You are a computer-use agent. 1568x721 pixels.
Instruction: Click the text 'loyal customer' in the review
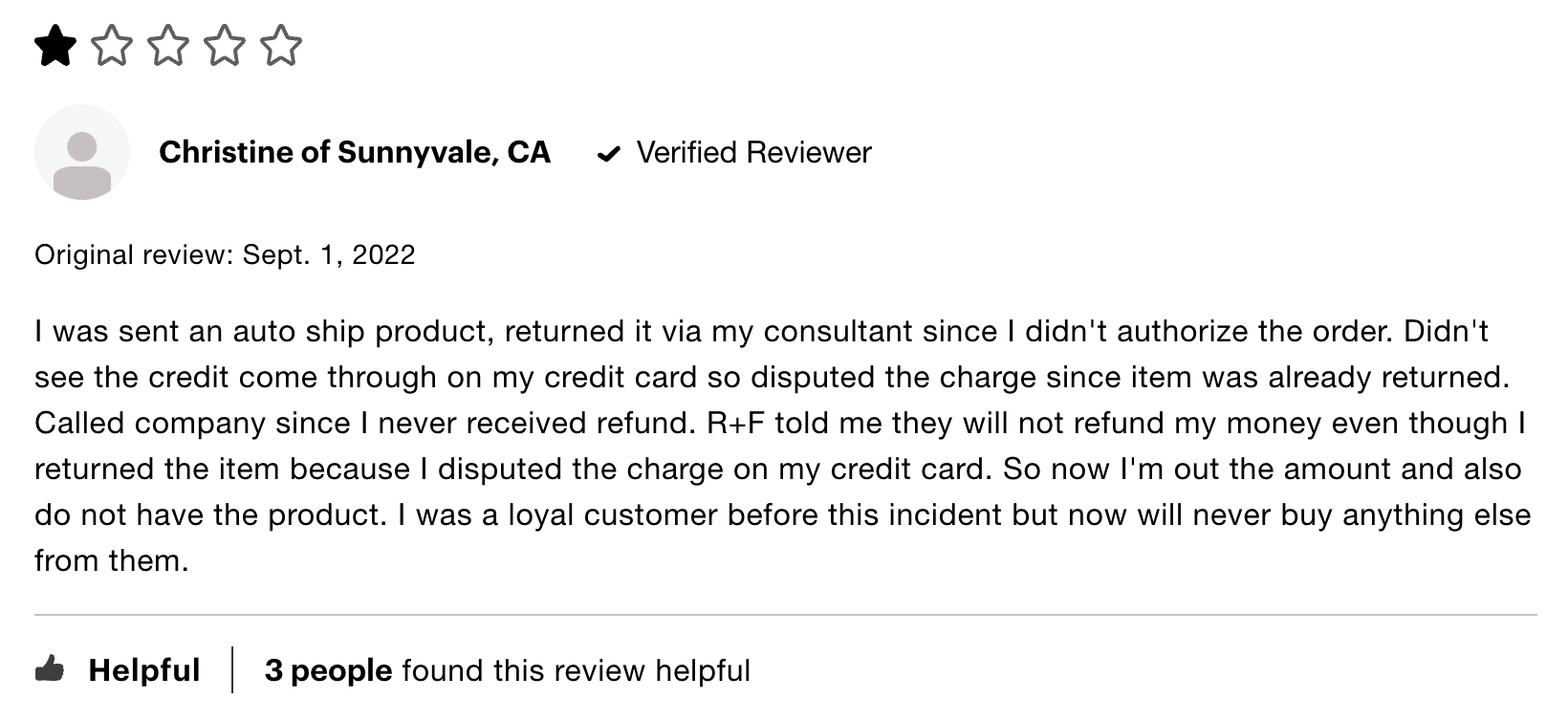point(613,515)
